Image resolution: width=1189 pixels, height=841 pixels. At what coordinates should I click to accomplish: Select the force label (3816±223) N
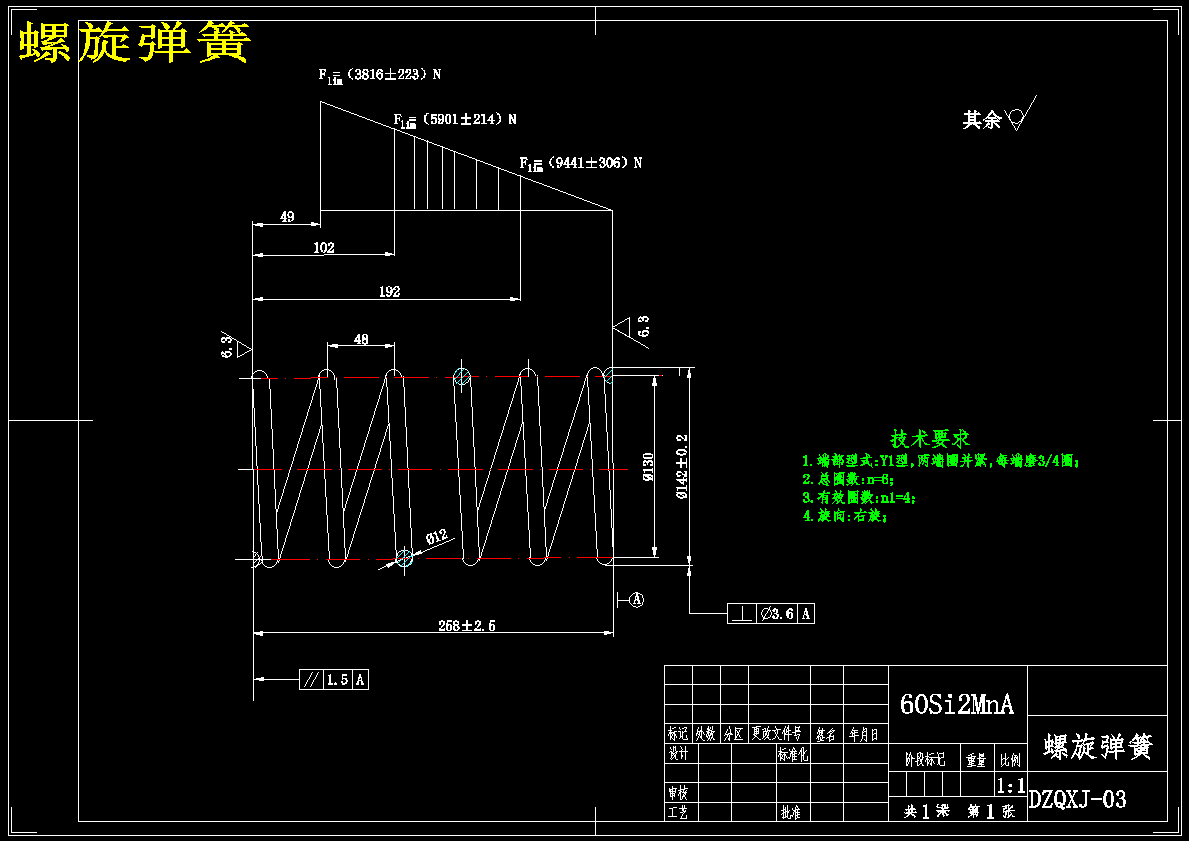[x=380, y=75]
